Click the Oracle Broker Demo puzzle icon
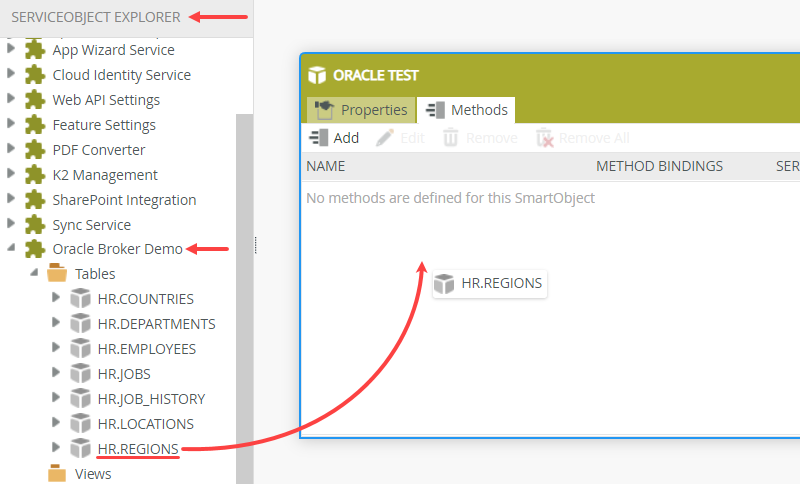Screen dimensions: 800x484 click(35, 249)
